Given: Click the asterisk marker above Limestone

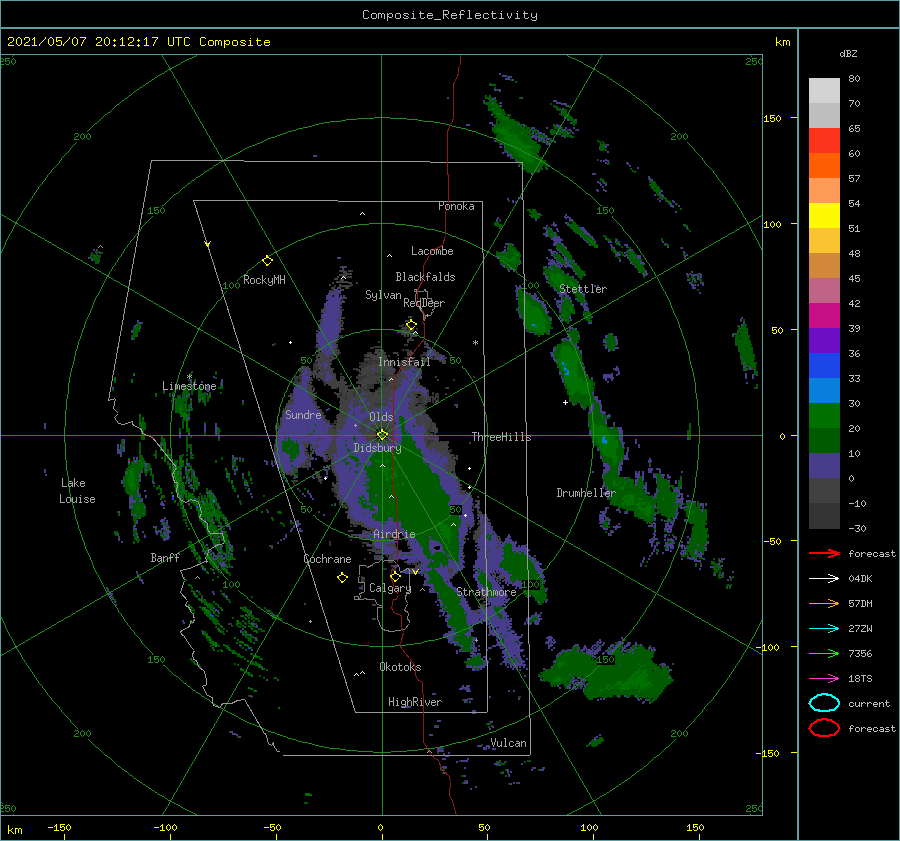Looking at the screenshot, I should (x=189, y=377).
